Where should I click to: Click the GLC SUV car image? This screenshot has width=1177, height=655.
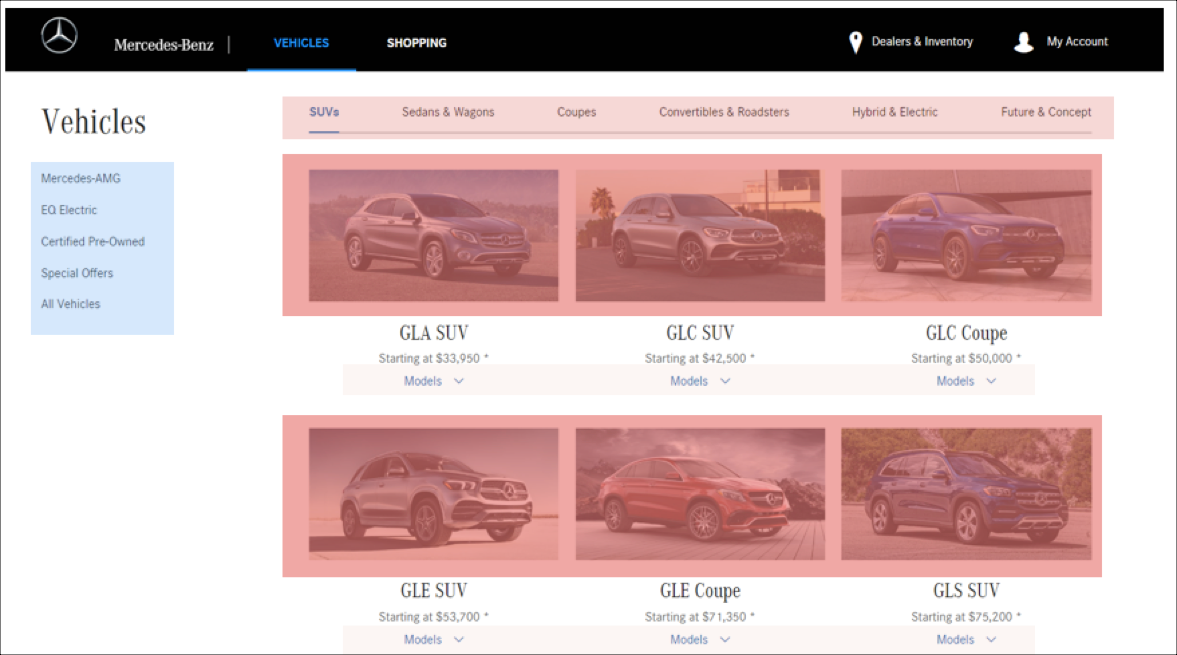click(700, 235)
